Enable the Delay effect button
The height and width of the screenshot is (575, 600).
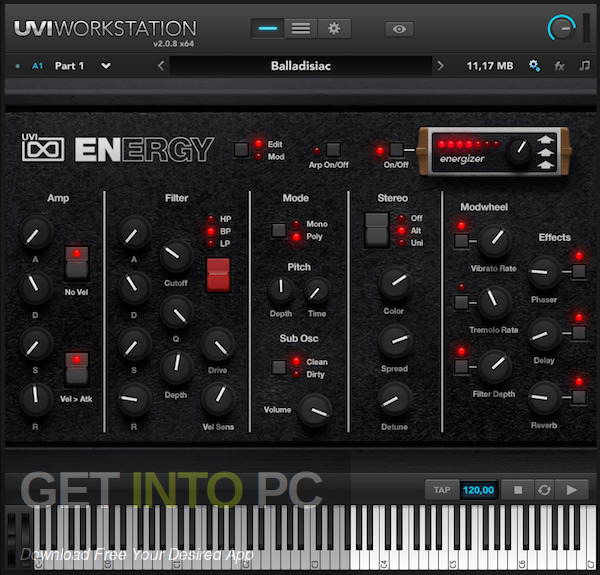coord(579,333)
